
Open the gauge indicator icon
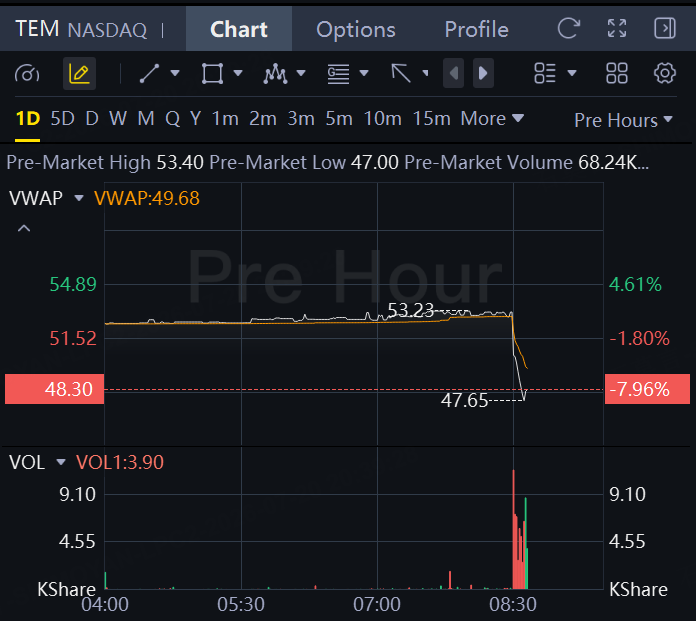click(27, 74)
